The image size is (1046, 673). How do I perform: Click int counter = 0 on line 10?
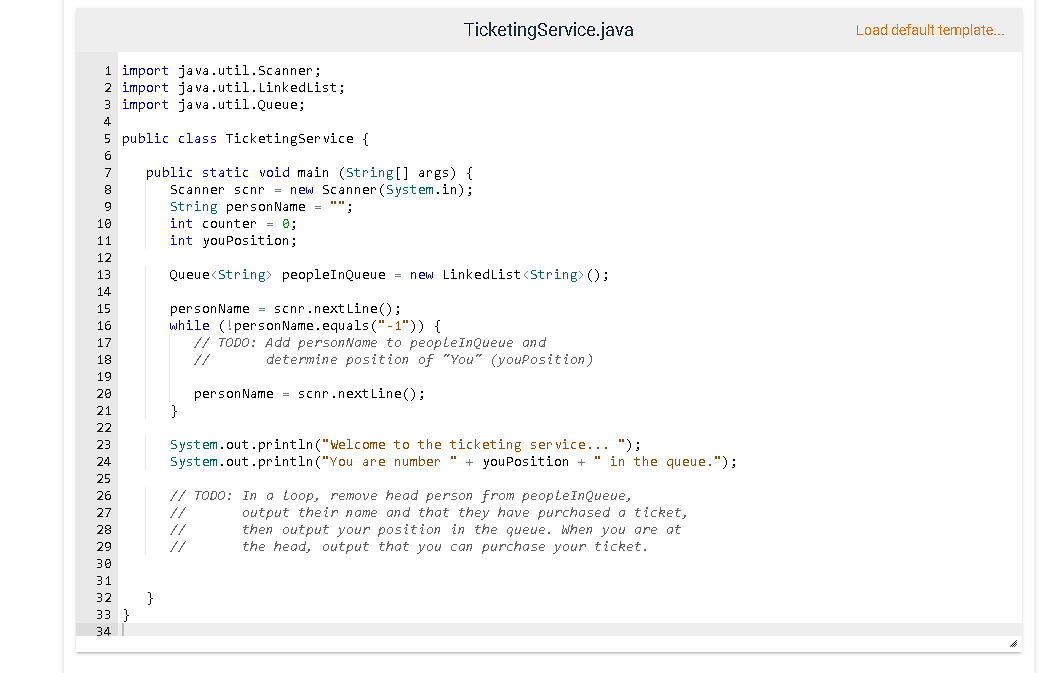tap(232, 223)
